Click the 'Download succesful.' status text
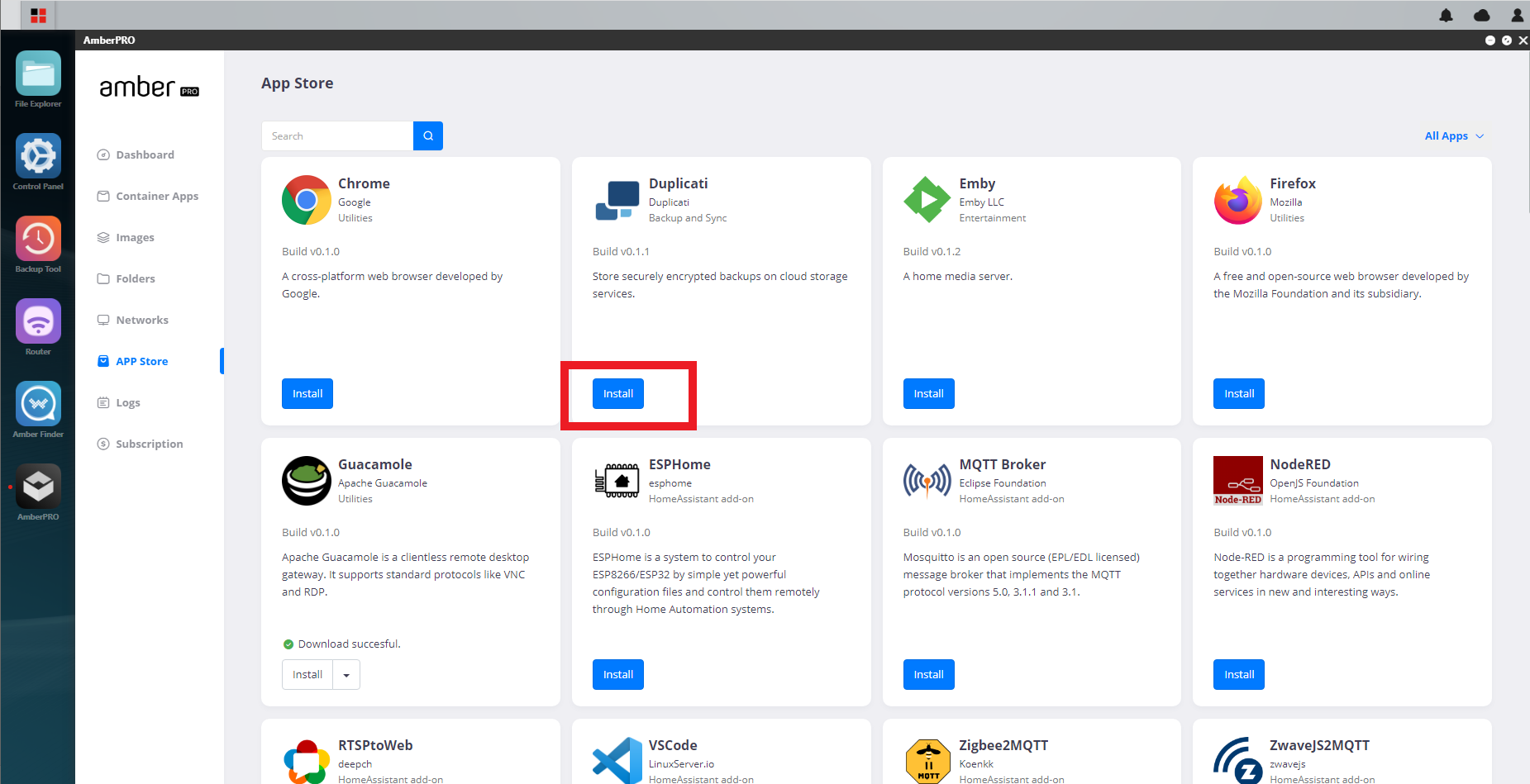 [349, 644]
